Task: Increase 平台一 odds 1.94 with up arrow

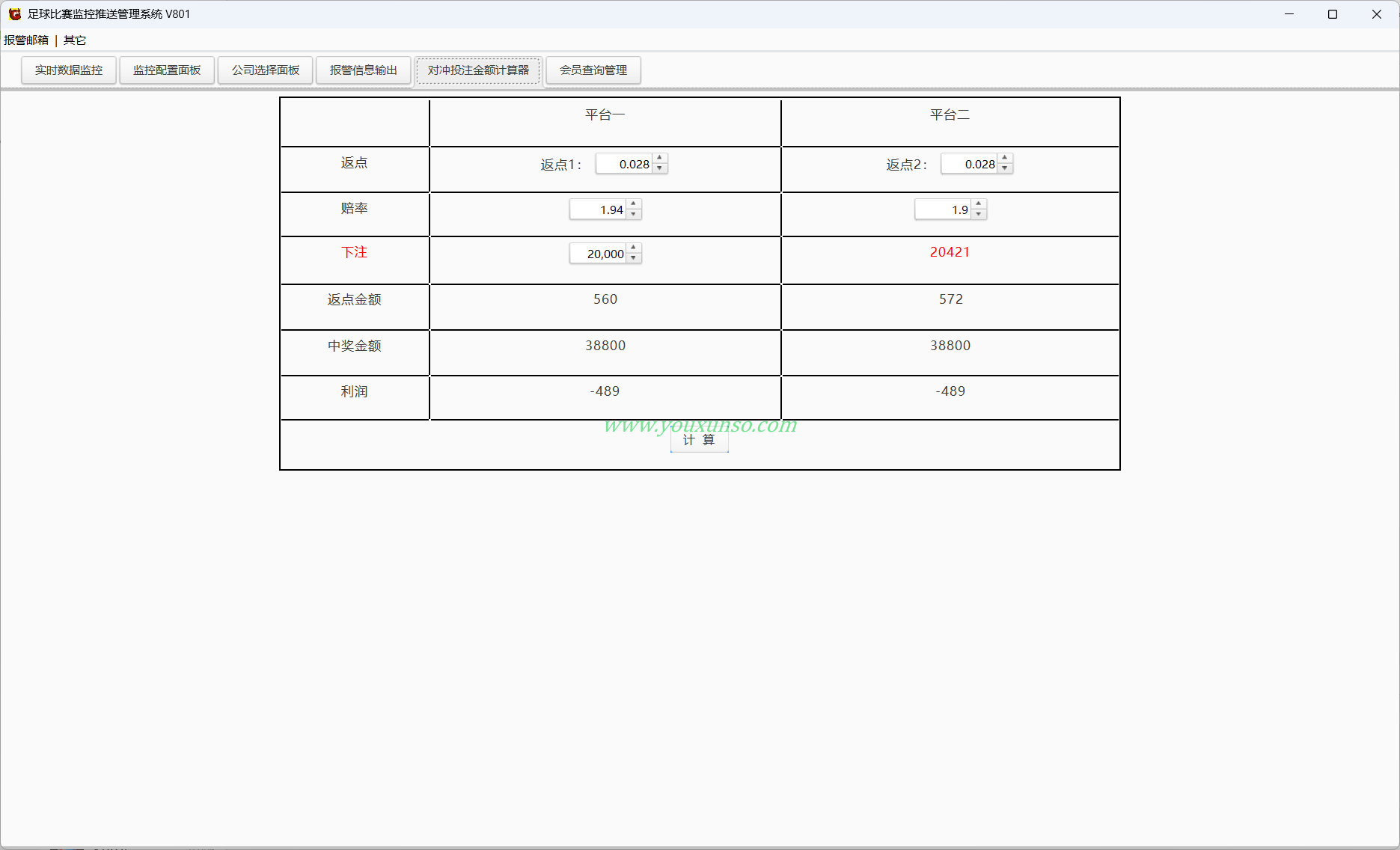Action: pyautogui.click(x=634, y=204)
